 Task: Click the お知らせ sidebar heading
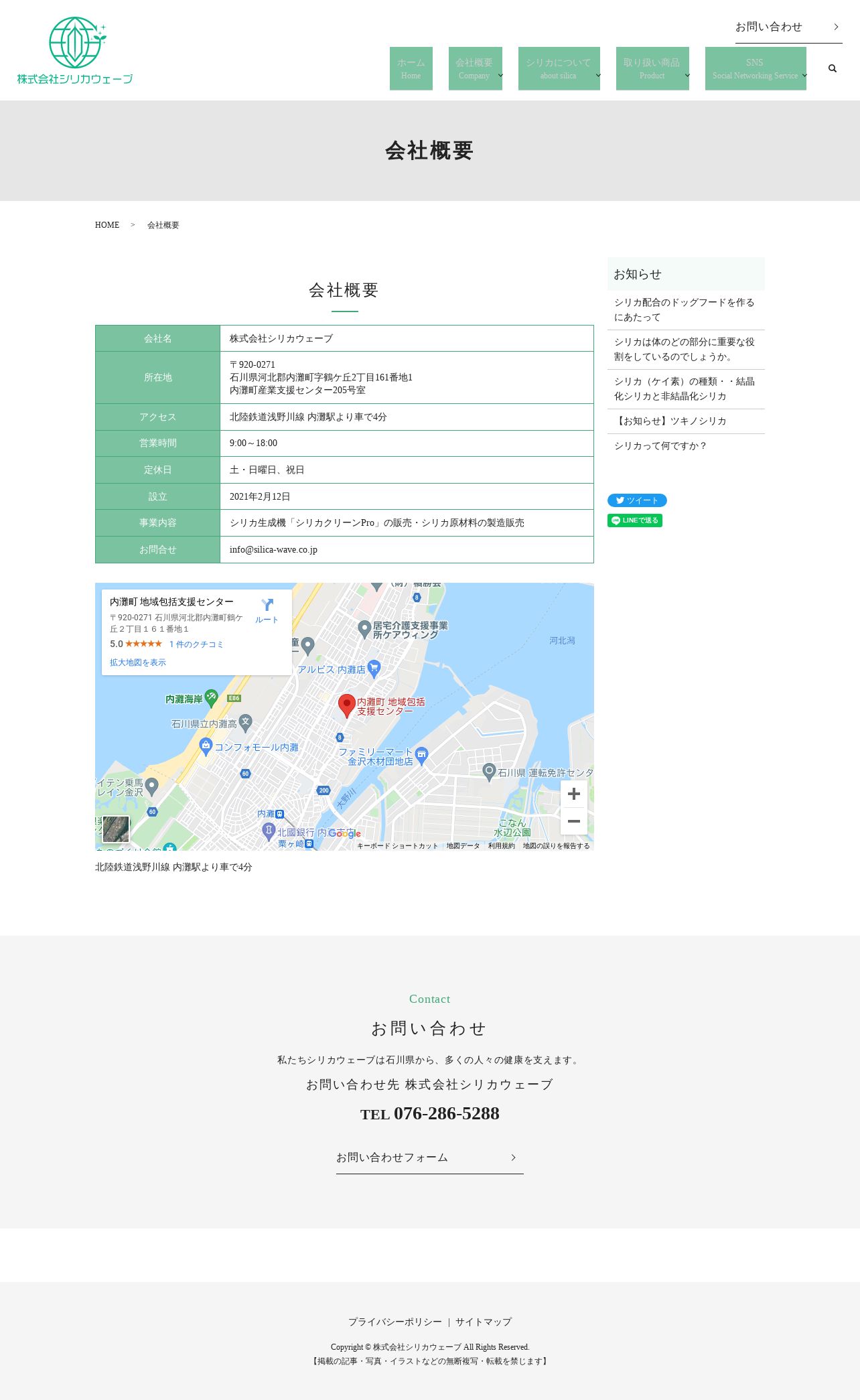point(686,274)
